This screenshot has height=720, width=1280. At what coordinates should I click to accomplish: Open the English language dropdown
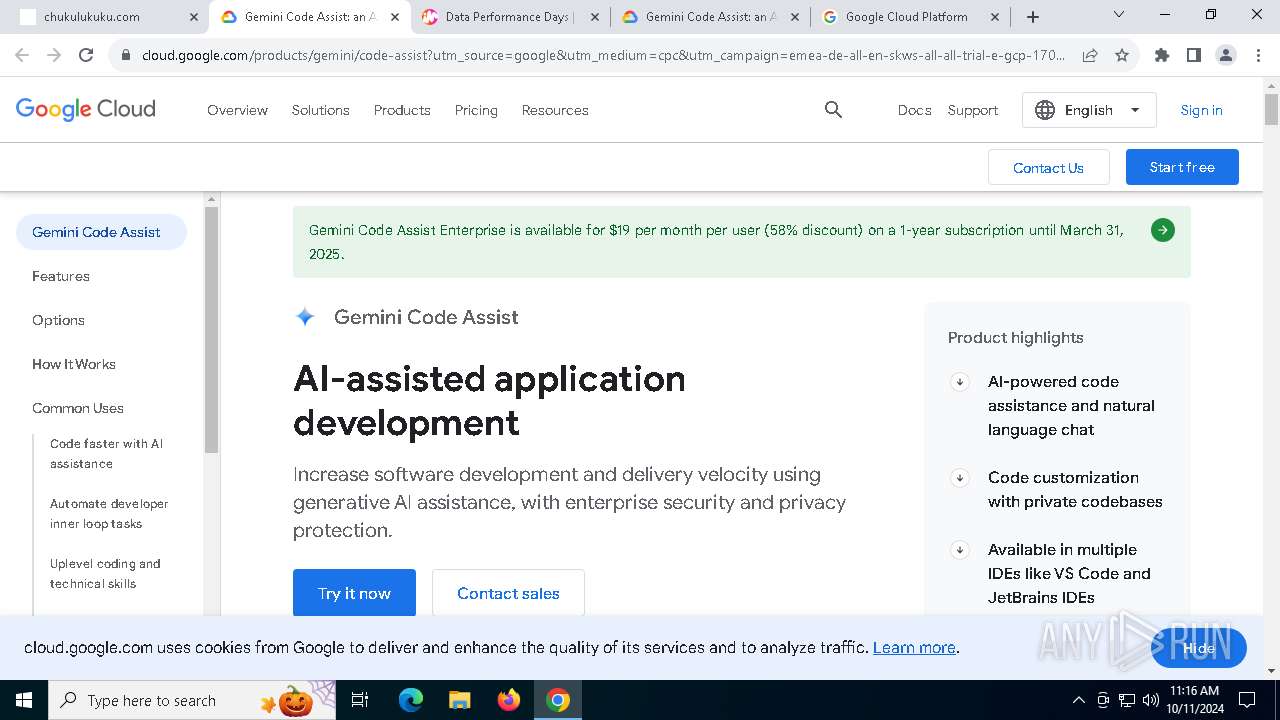click(1089, 110)
